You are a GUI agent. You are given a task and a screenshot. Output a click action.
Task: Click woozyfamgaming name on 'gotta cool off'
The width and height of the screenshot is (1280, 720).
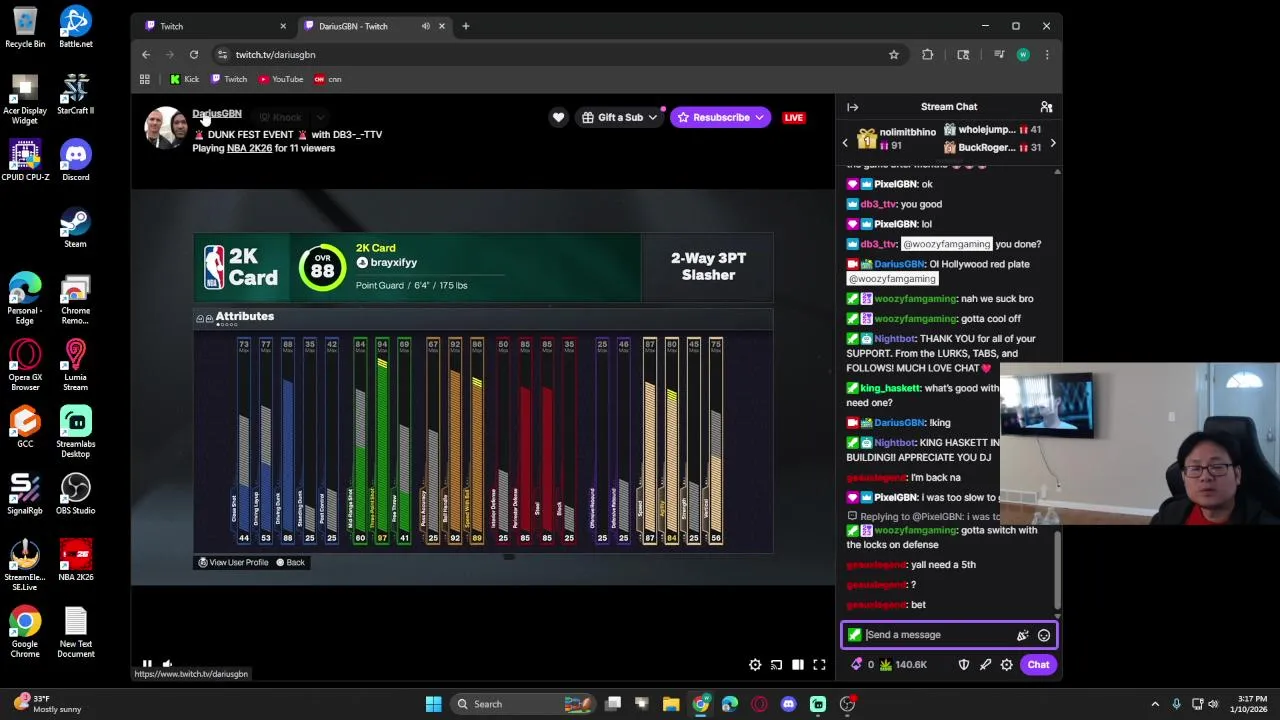(915, 319)
